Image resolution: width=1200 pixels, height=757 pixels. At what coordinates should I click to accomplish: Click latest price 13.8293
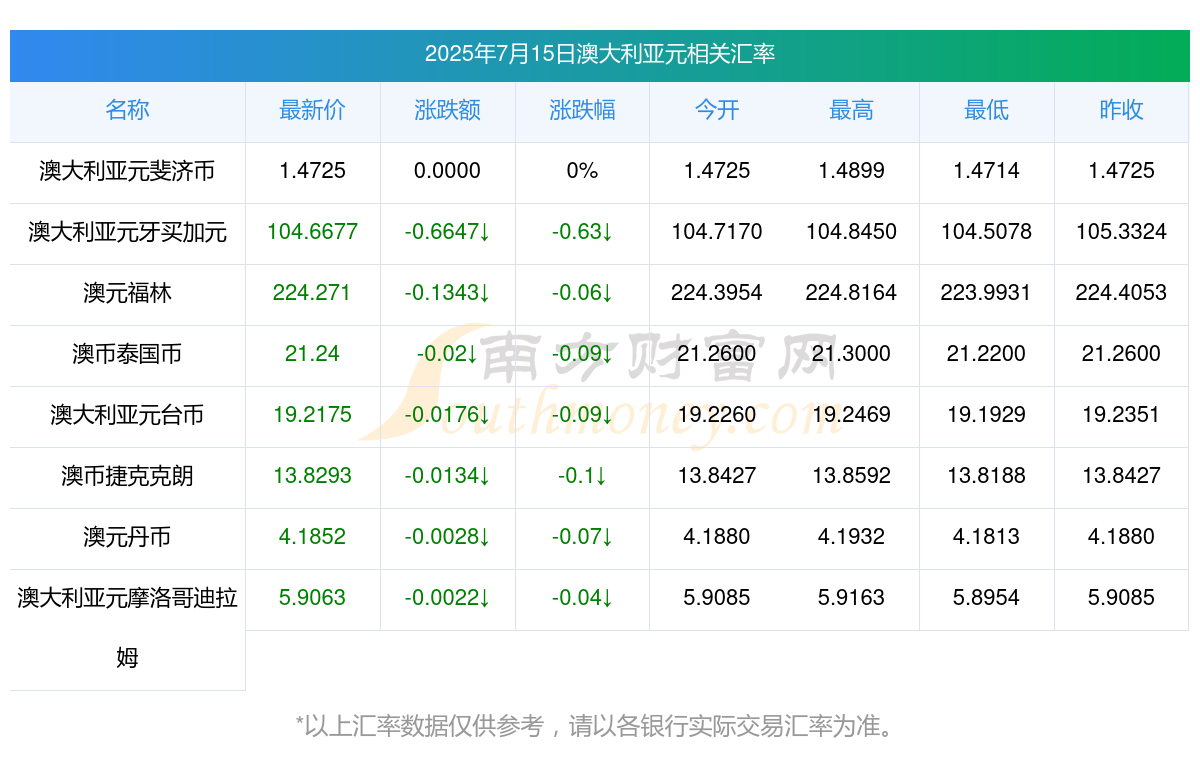pos(312,476)
